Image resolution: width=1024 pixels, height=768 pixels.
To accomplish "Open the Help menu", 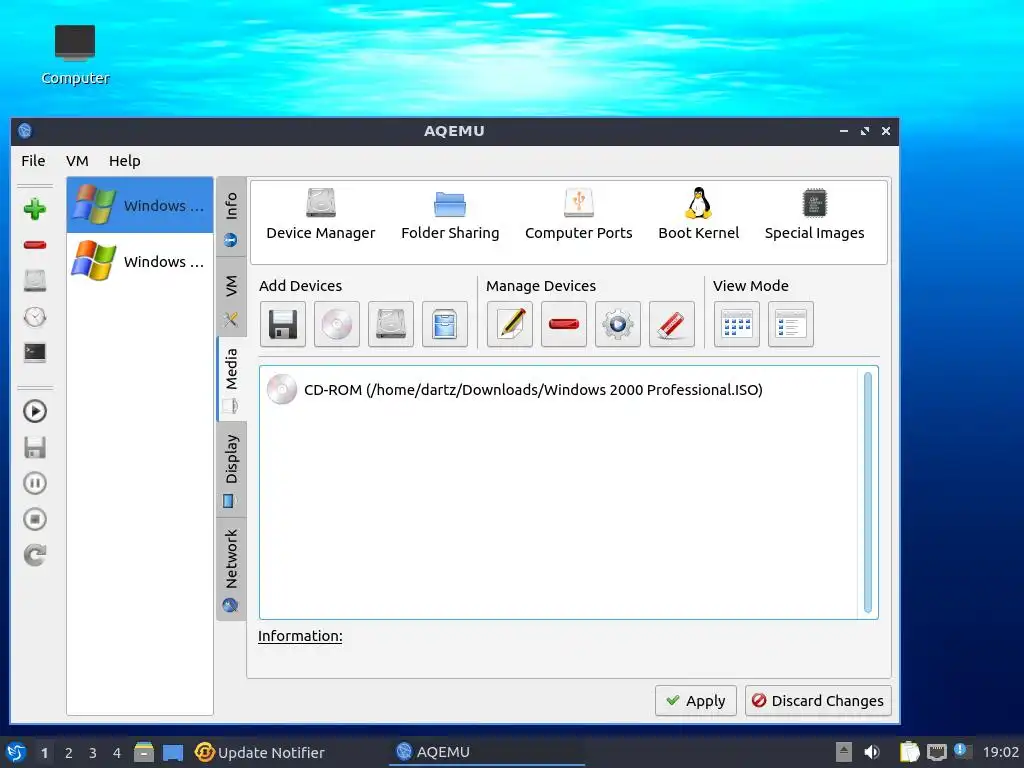I will tap(125, 161).
